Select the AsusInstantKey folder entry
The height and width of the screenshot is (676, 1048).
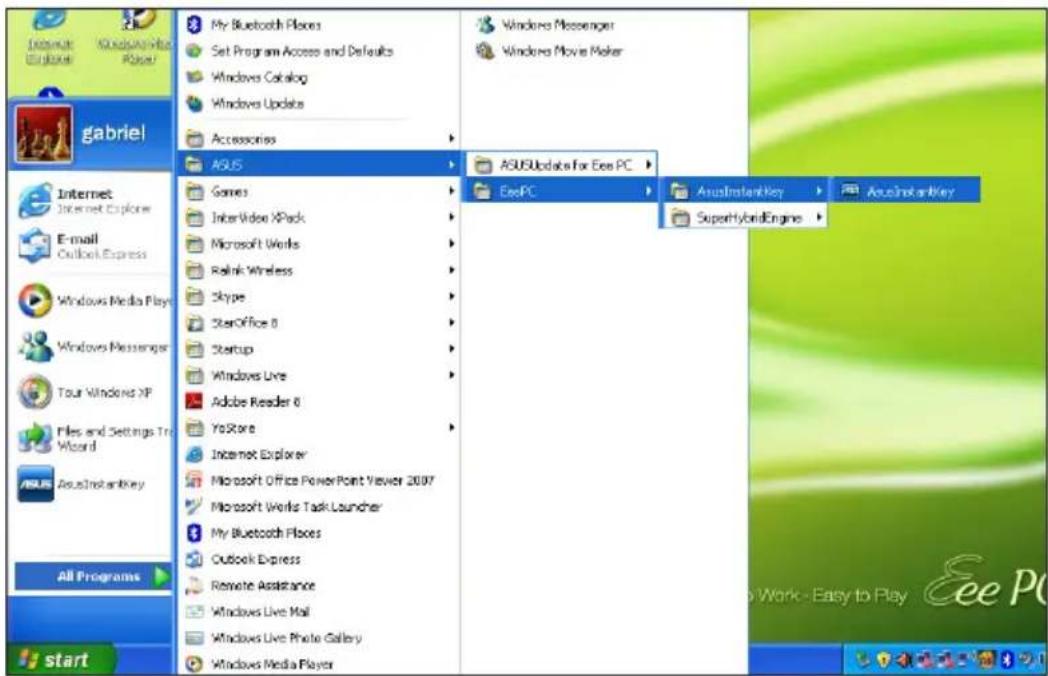745,191
